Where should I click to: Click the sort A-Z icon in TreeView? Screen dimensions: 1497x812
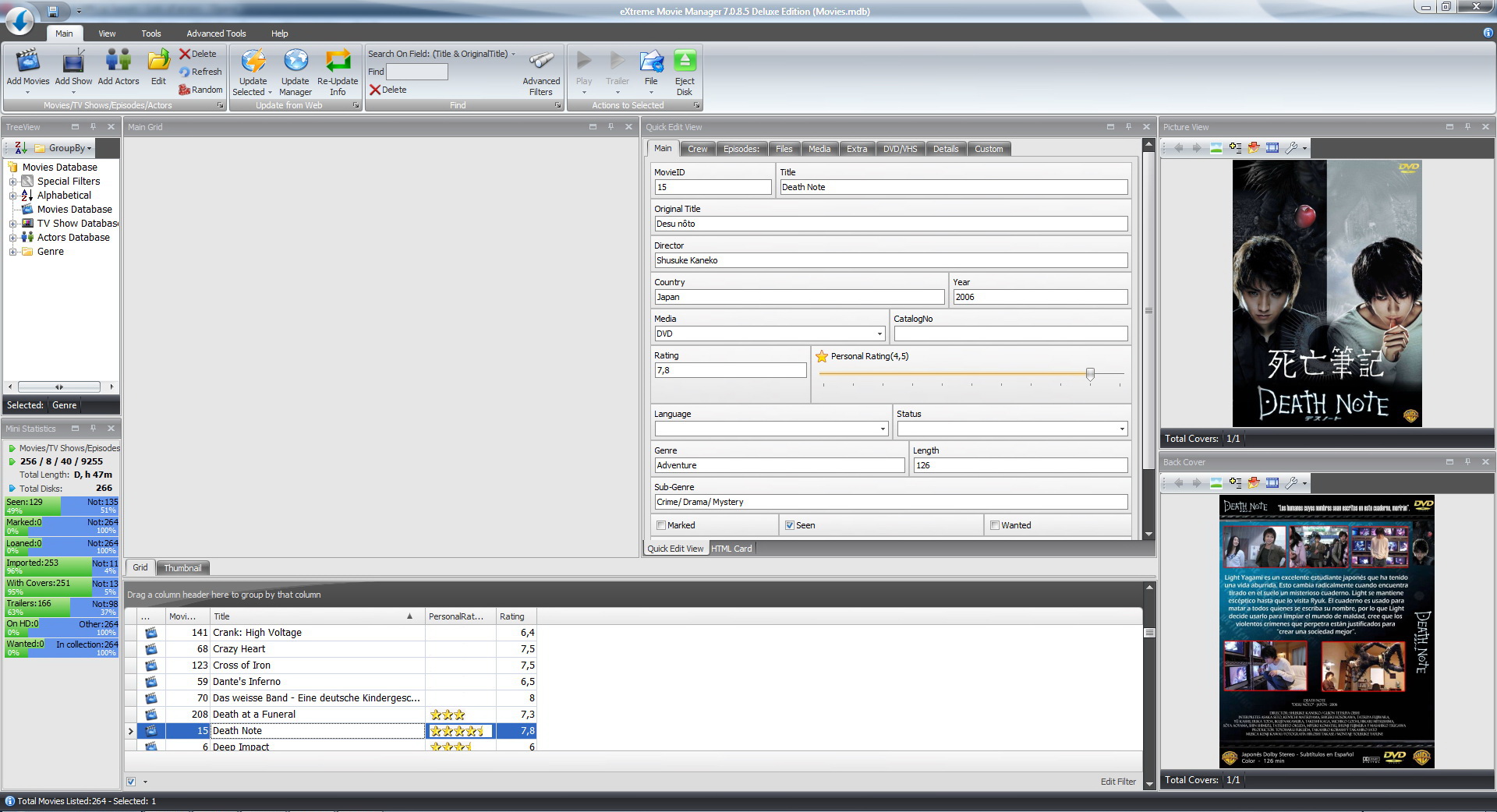tap(21, 147)
